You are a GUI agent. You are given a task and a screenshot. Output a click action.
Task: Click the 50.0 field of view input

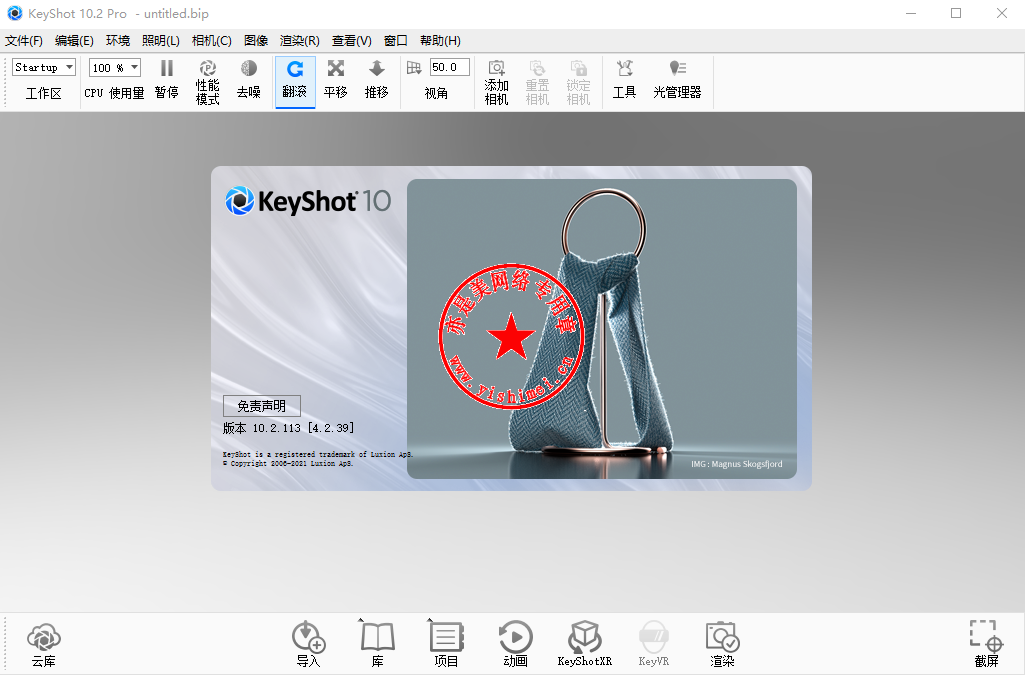449,67
